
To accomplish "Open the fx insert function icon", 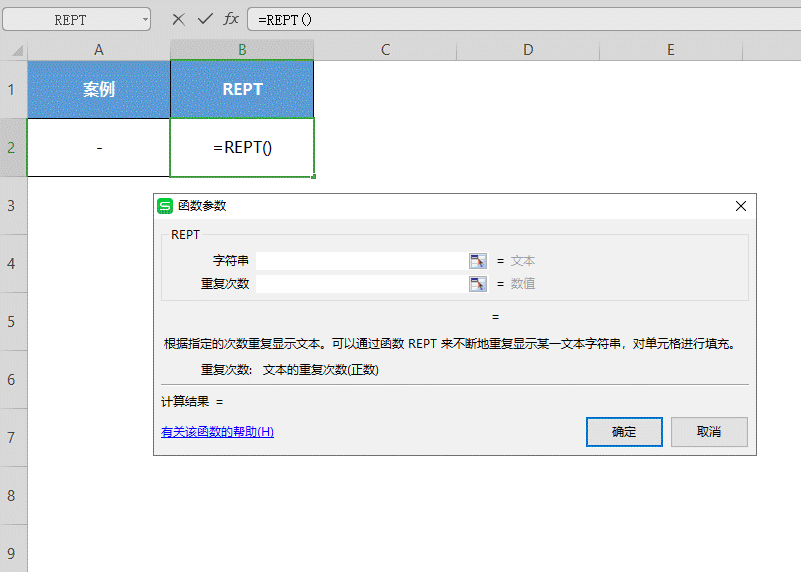I will click(x=231, y=19).
